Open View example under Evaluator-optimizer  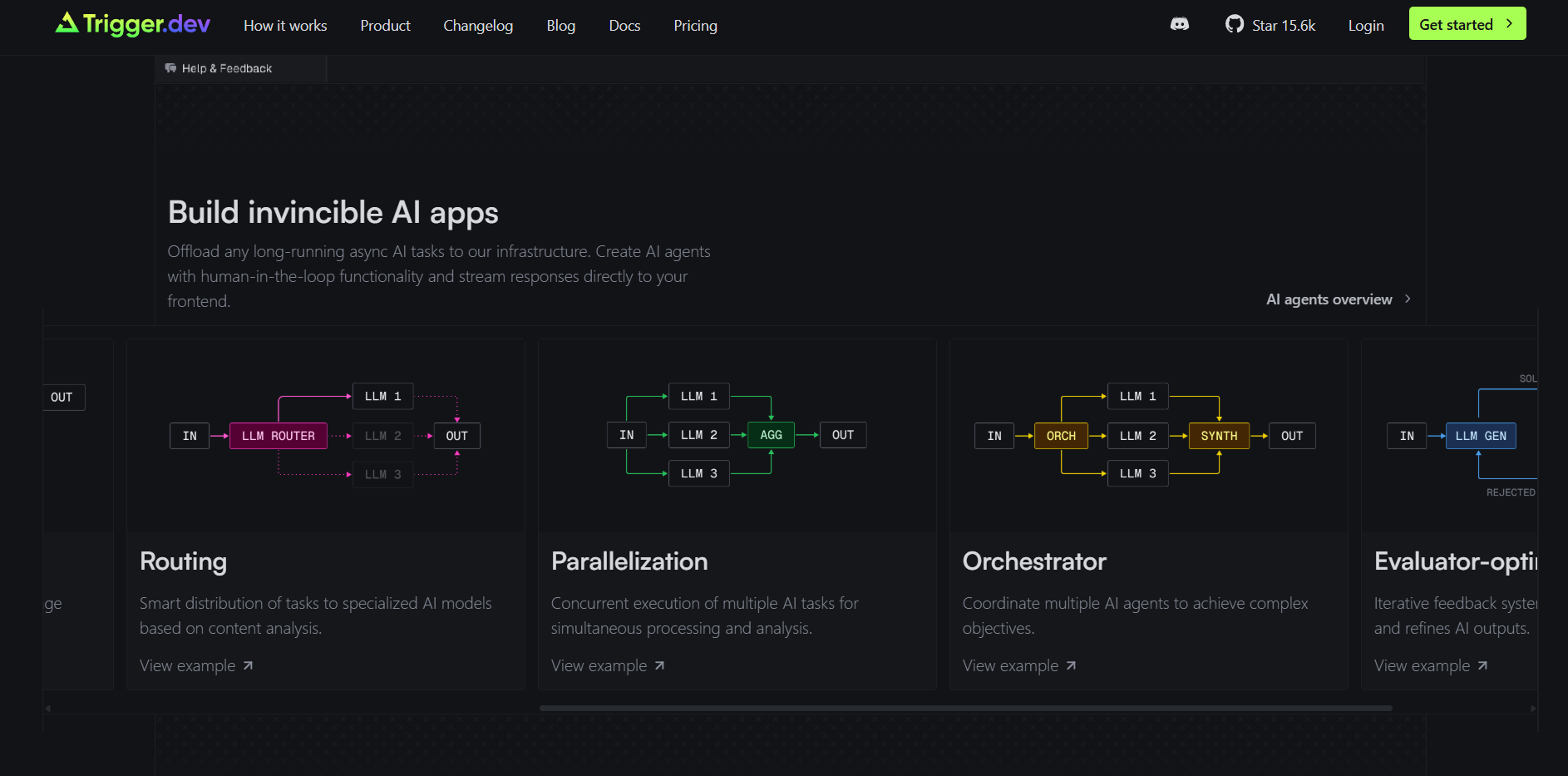1431,665
